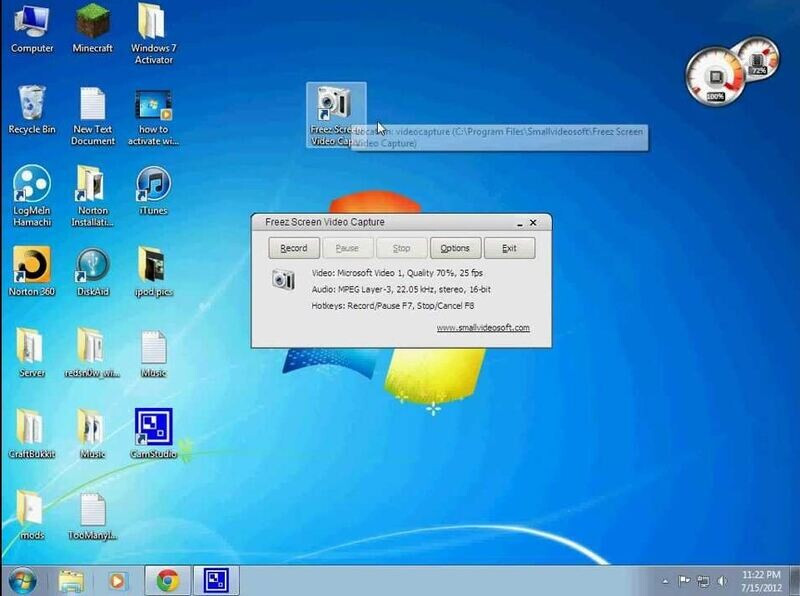Image resolution: width=800 pixels, height=596 pixels.
Task: Click the Record button
Action: click(294, 248)
